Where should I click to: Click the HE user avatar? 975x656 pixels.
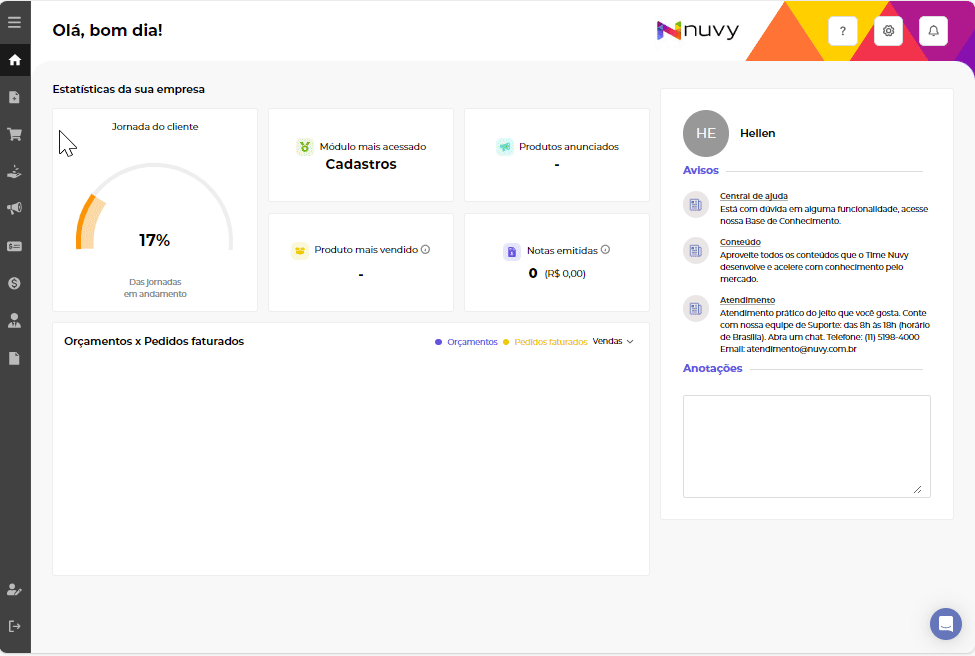tap(706, 133)
